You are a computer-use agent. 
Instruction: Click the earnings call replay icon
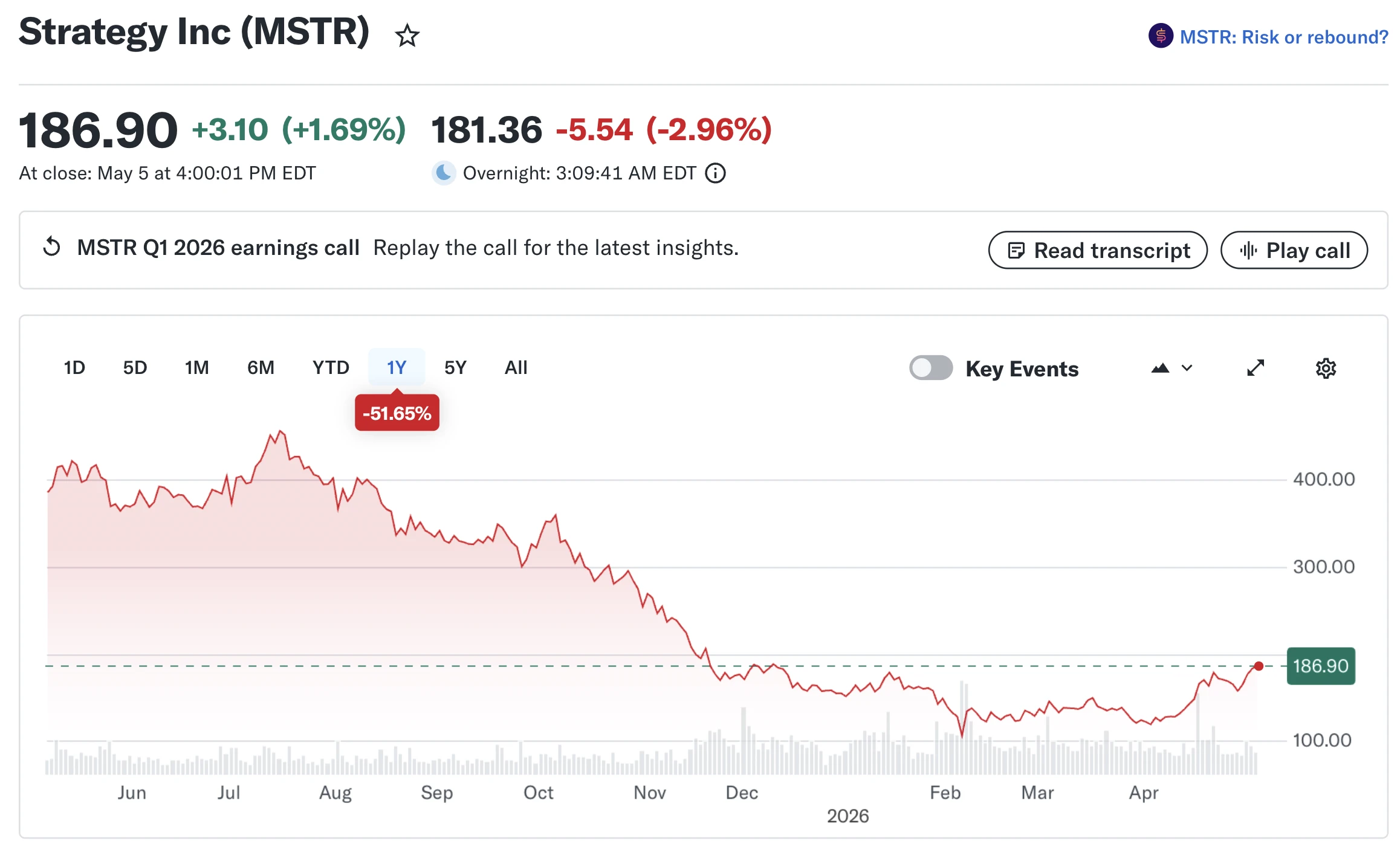coord(52,247)
